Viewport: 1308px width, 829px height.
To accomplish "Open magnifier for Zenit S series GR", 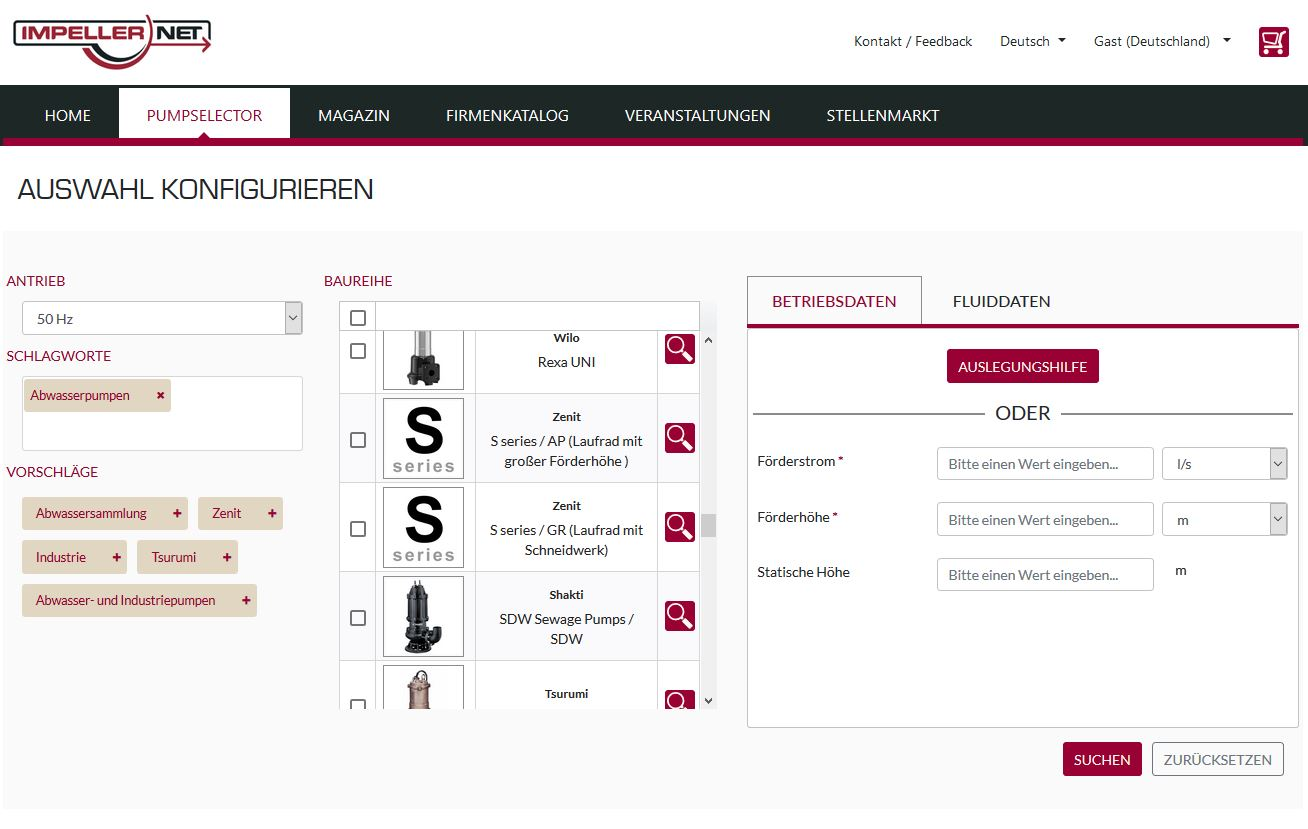I will [x=680, y=527].
